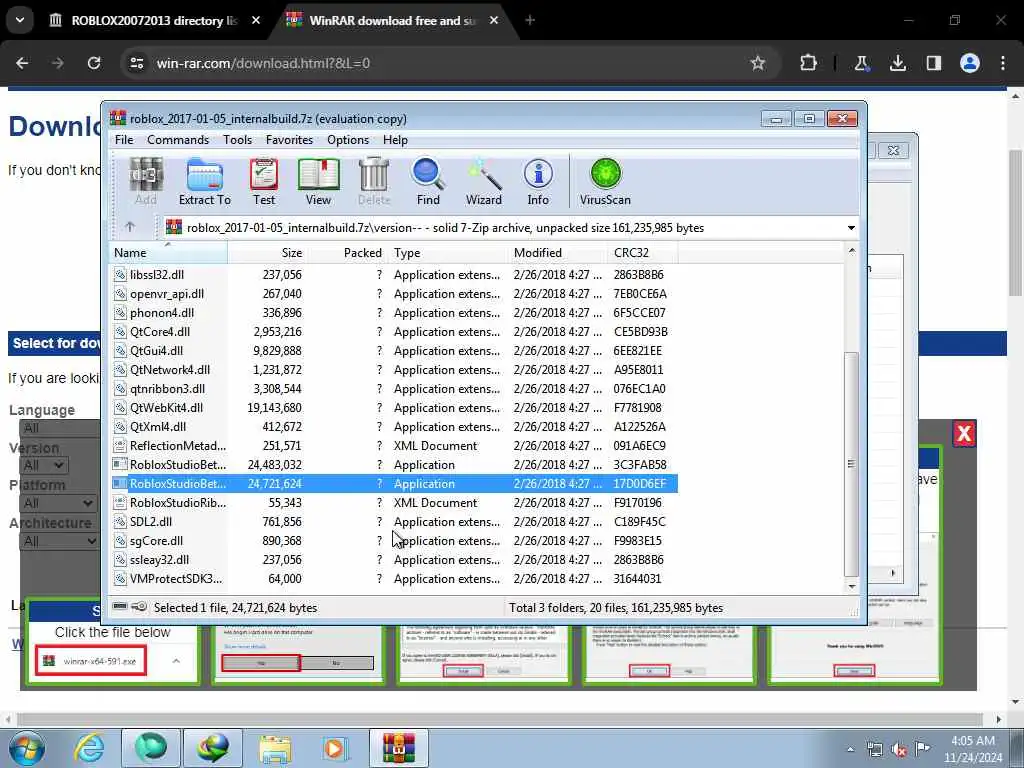
Task: Click the webpage horizontal scrollbar
Action: (x=499, y=719)
